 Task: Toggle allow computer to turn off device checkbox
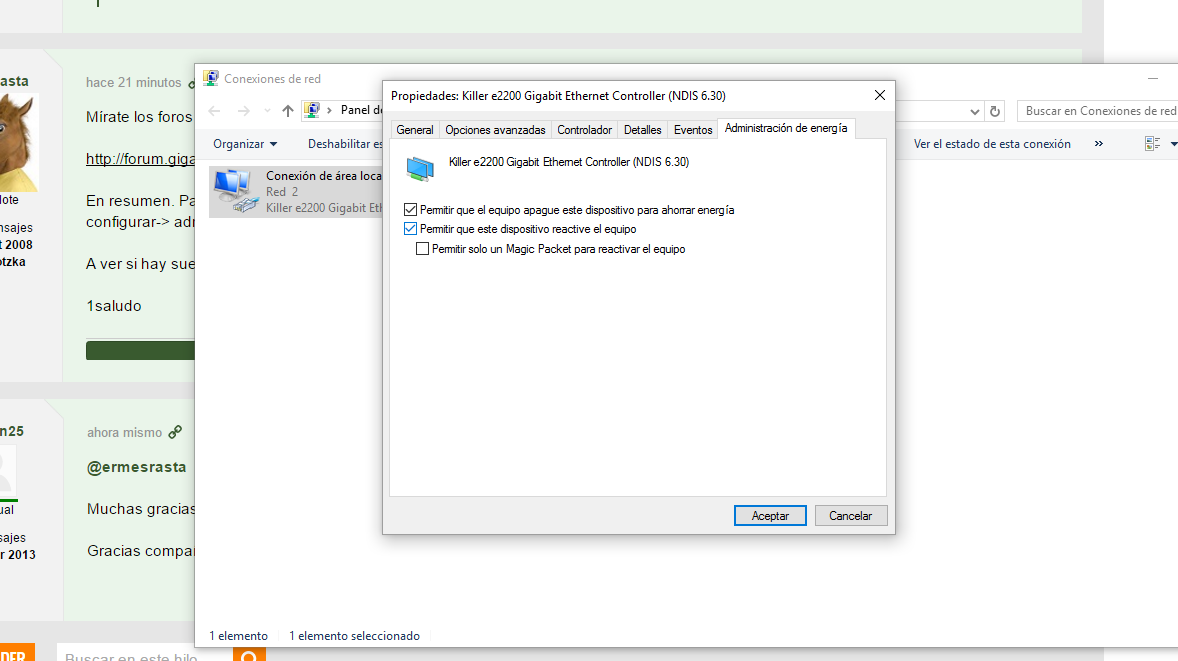[410, 210]
